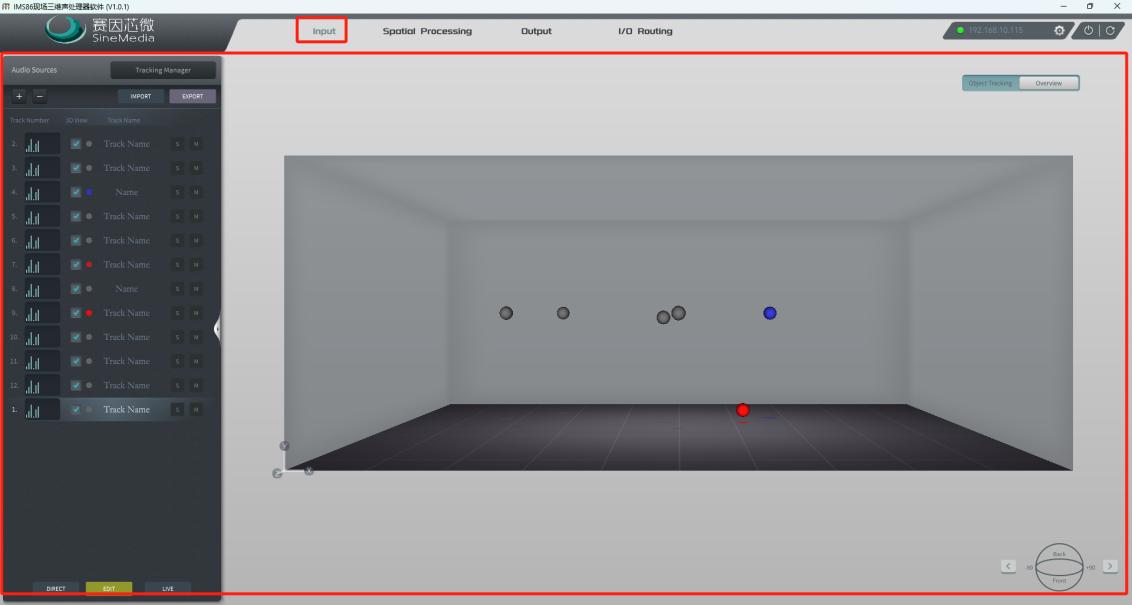Viewport: 1132px width, 605px height.
Task: Switch to EDIT mode
Action: [x=109, y=588]
